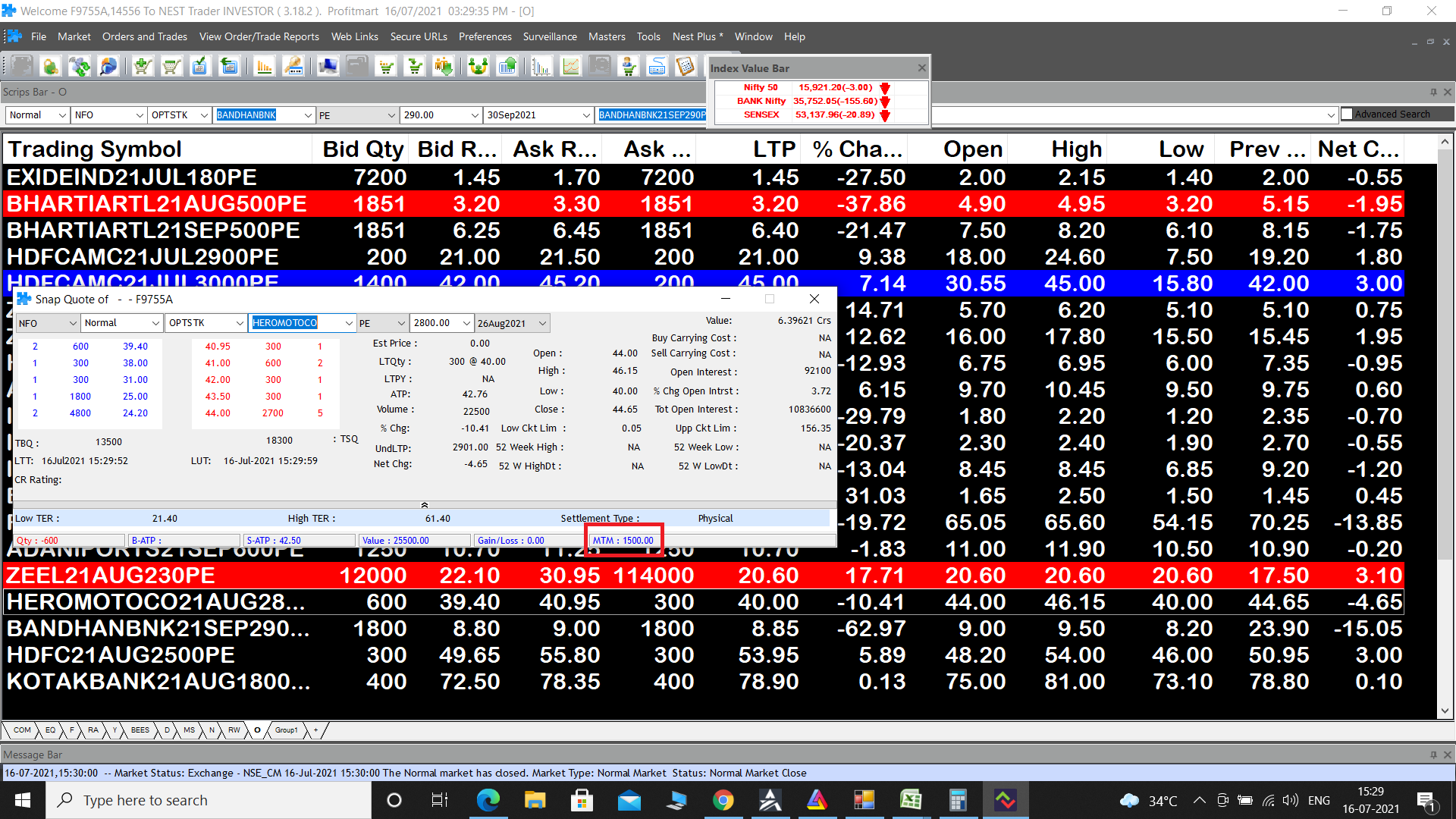Open buy order entry green-plus cart icon
Viewport: 1456px width, 819px height.
click(142, 67)
